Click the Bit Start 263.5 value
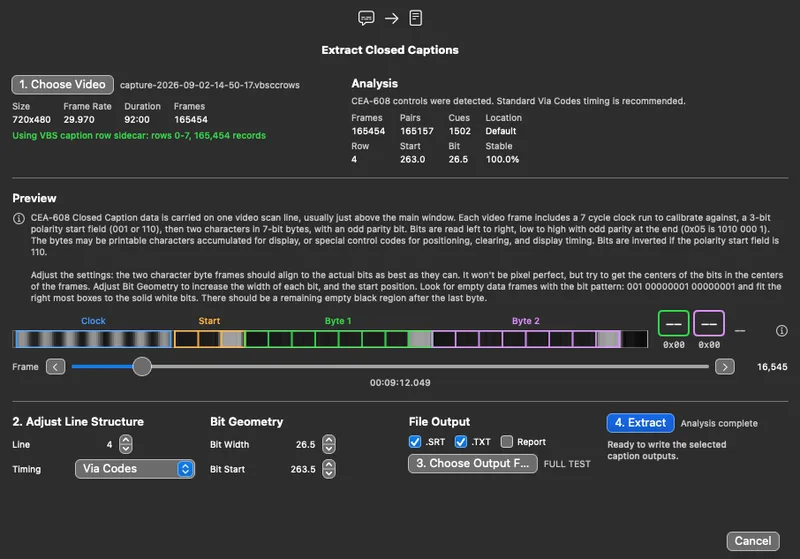This screenshot has height=559, width=800. point(303,469)
